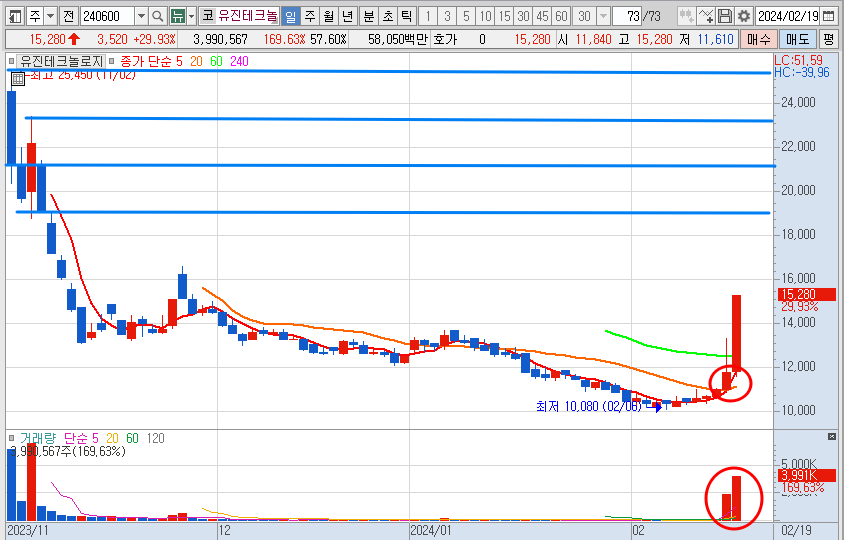Image resolution: width=844 pixels, height=540 pixels.
Task: Switch to minute chart 분
Action: [369, 16]
